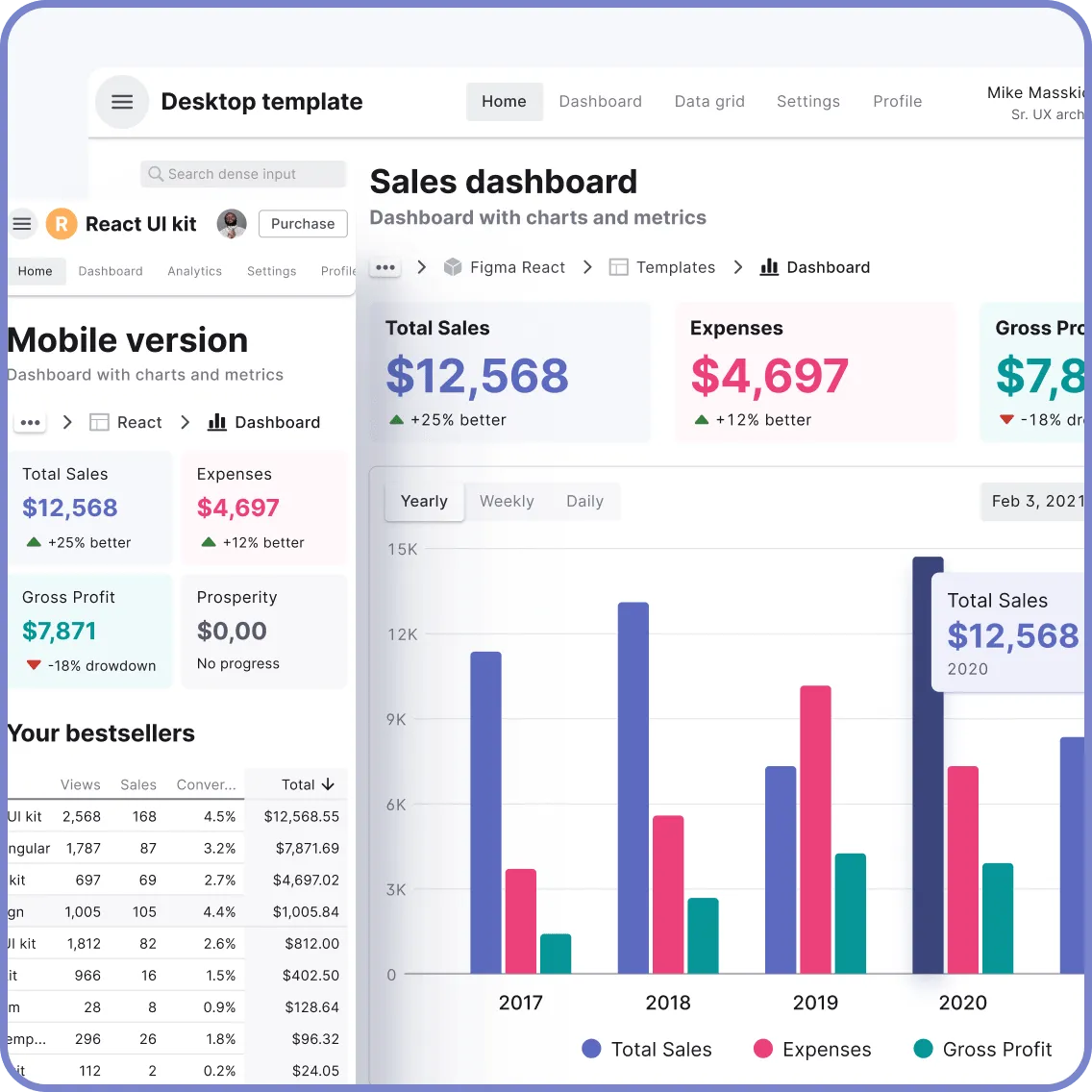Click the Figma React cube icon in breadcrumb
Image resolution: width=1092 pixels, height=1092 pixels.
click(x=452, y=267)
